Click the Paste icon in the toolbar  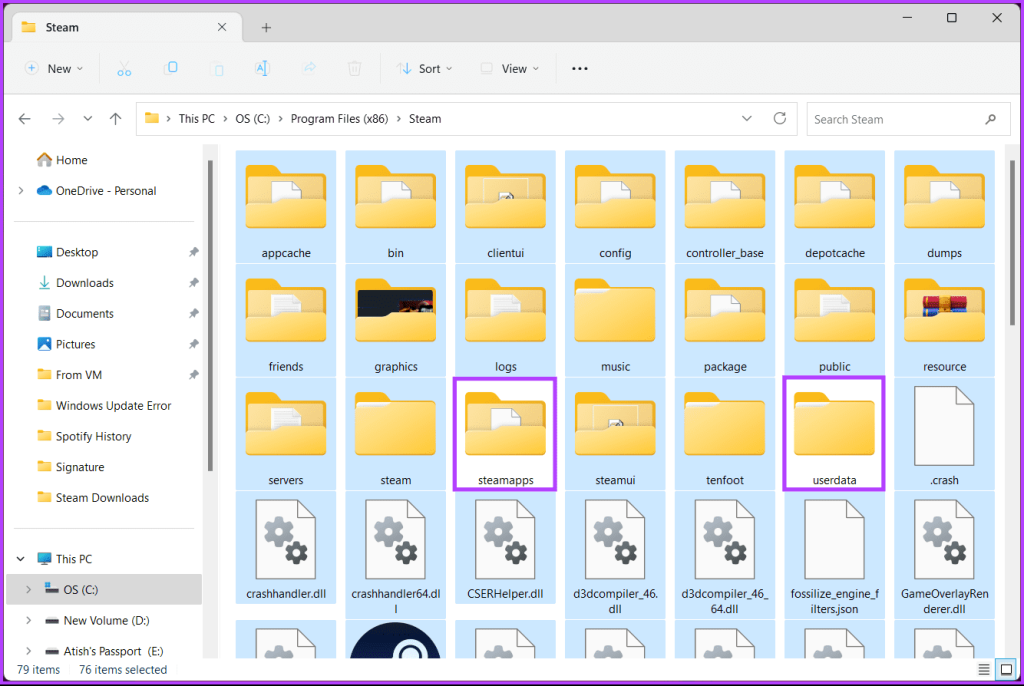tap(217, 68)
